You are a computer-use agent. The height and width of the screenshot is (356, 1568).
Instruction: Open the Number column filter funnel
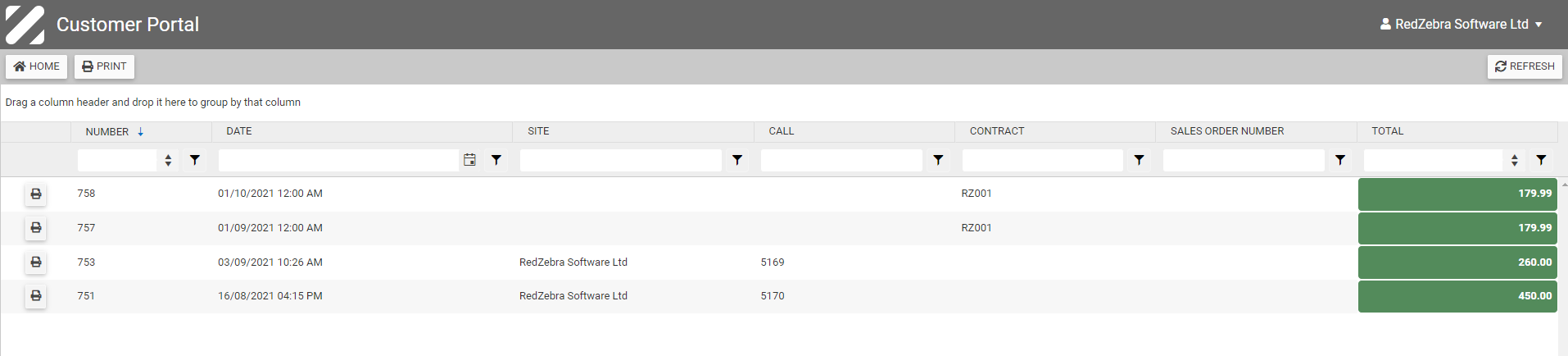[195, 160]
